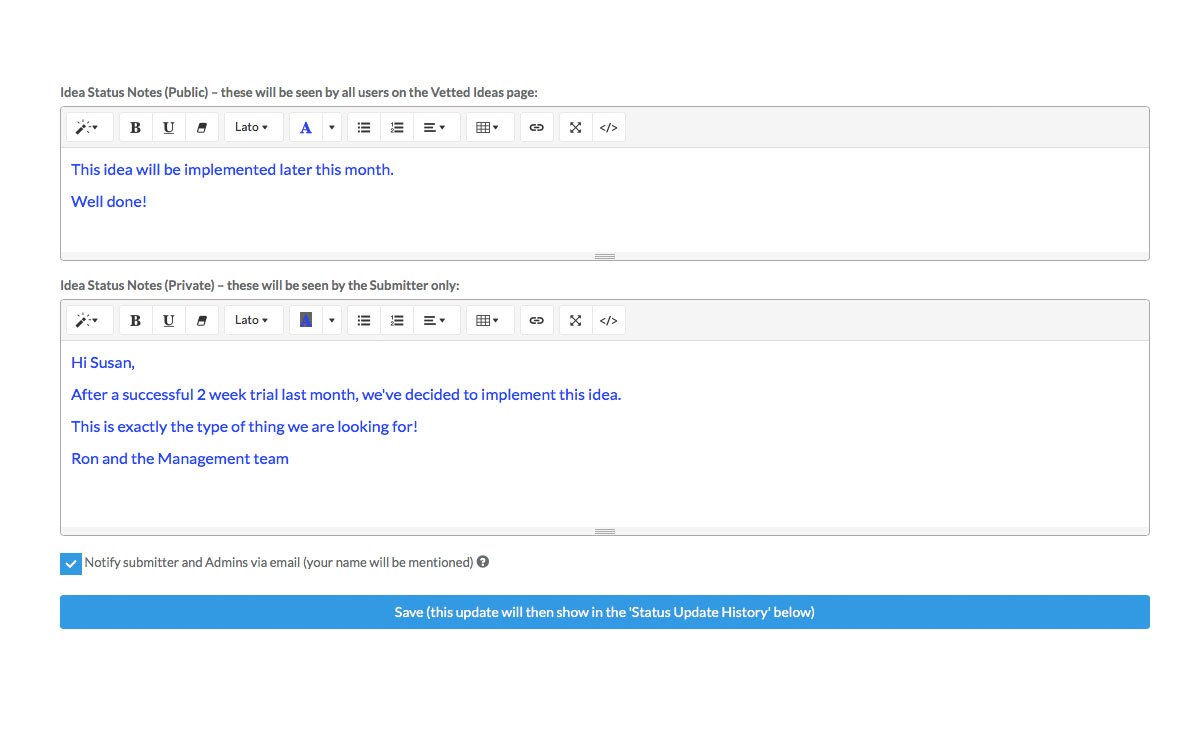Open code view in Private notes toolbar
The width and height of the screenshot is (1186, 738).
[609, 320]
